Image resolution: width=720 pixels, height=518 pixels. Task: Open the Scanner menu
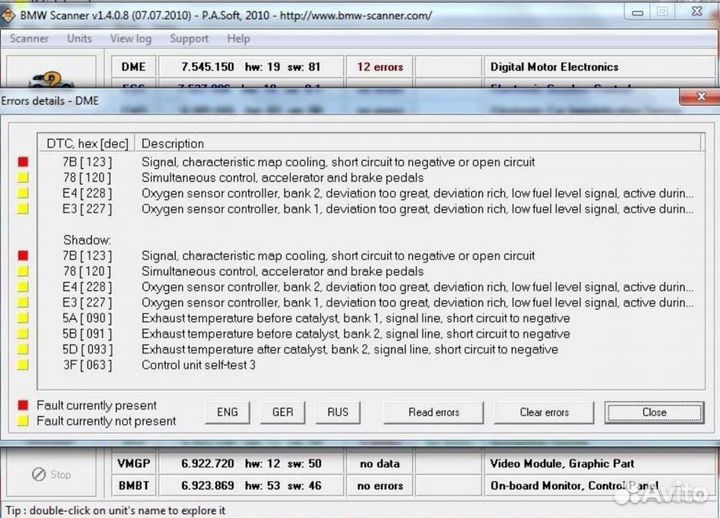29,39
